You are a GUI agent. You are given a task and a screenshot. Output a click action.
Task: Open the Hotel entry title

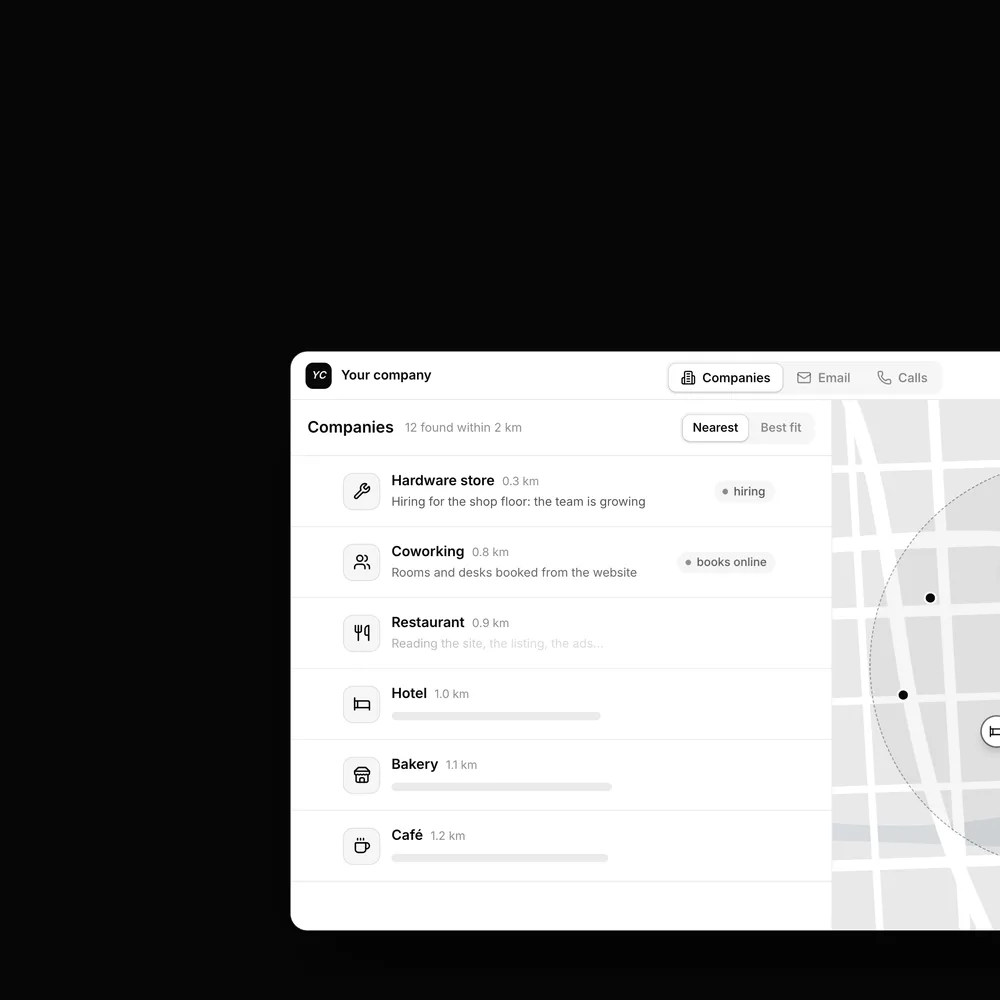point(409,693)
